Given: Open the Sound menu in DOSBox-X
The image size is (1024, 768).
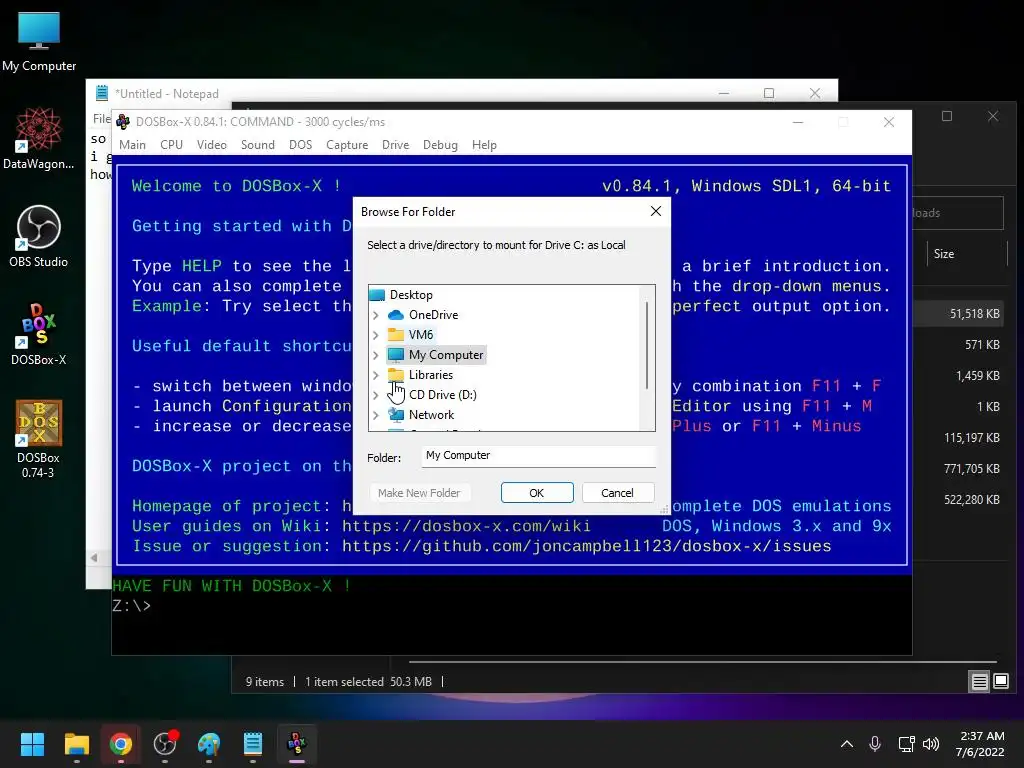Looking at the screenshot, I should (257, 145).
